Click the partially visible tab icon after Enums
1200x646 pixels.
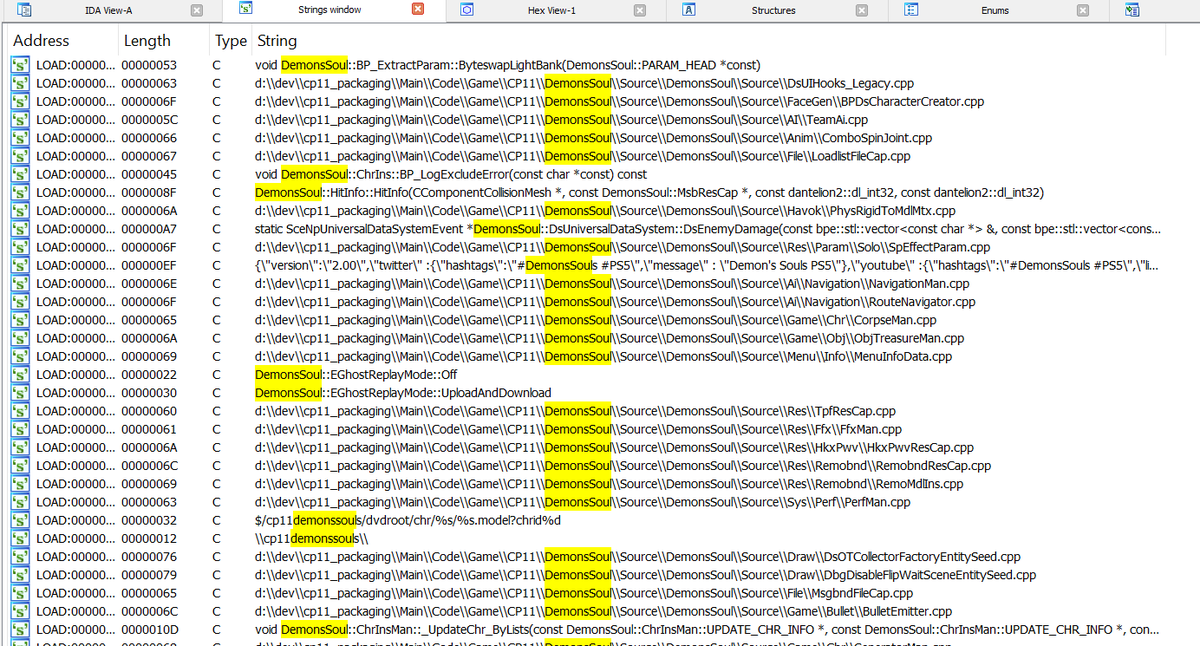click(1132, 10)
